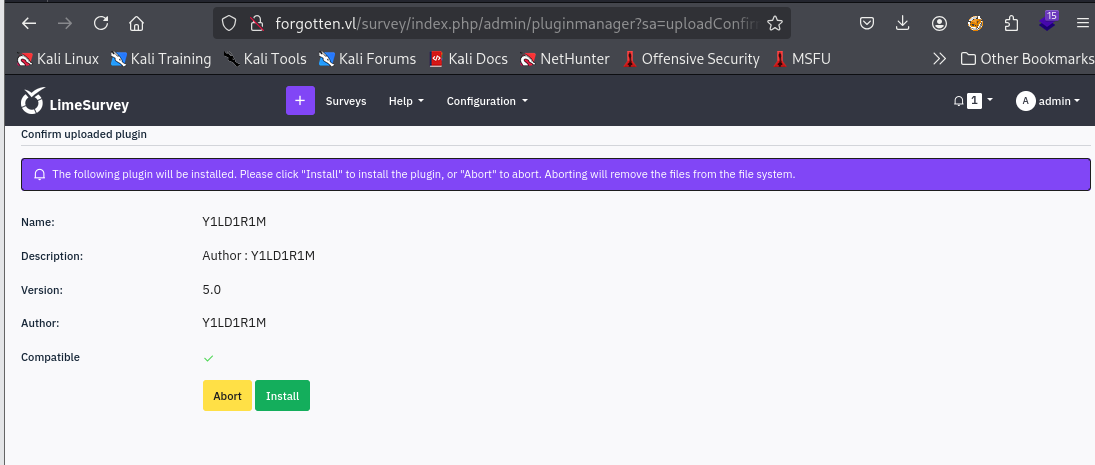Click the Compatible label
The image size is (1095, 465).
click(x=50, y=357)
